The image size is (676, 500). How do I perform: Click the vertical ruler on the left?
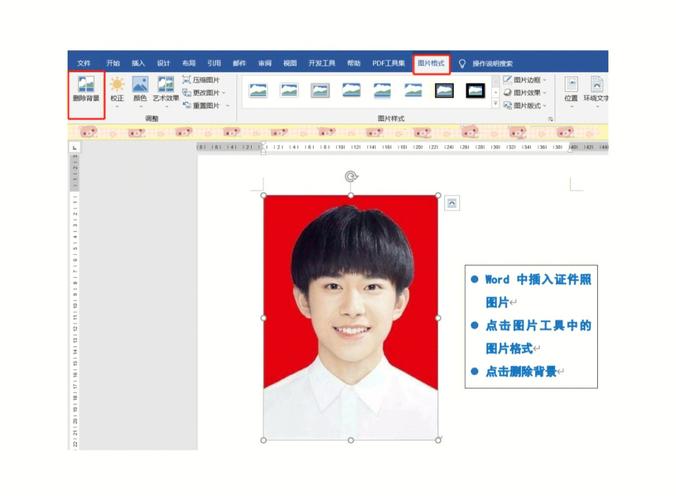point(75,302)
